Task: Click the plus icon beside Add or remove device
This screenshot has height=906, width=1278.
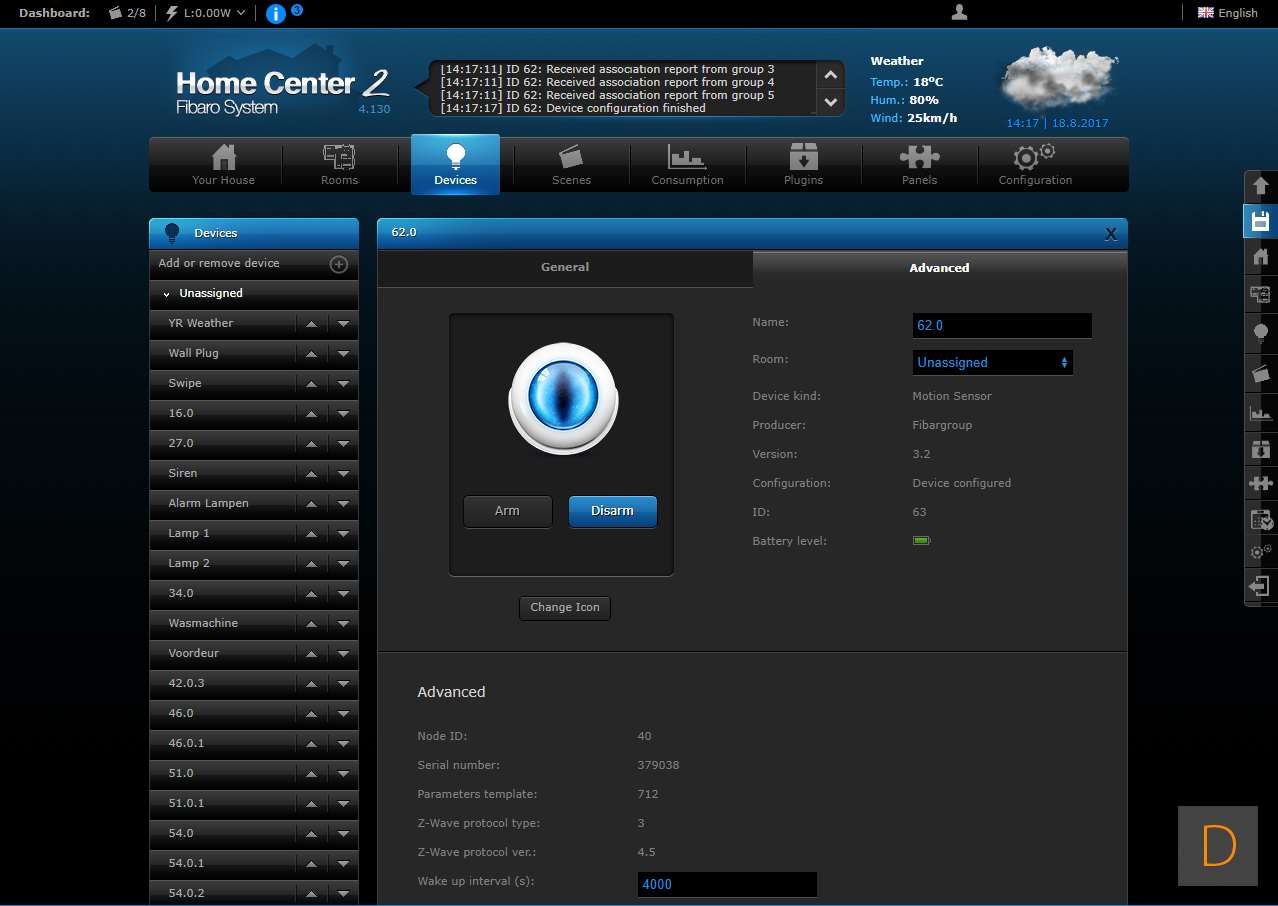Action: [x=339, y=264]
